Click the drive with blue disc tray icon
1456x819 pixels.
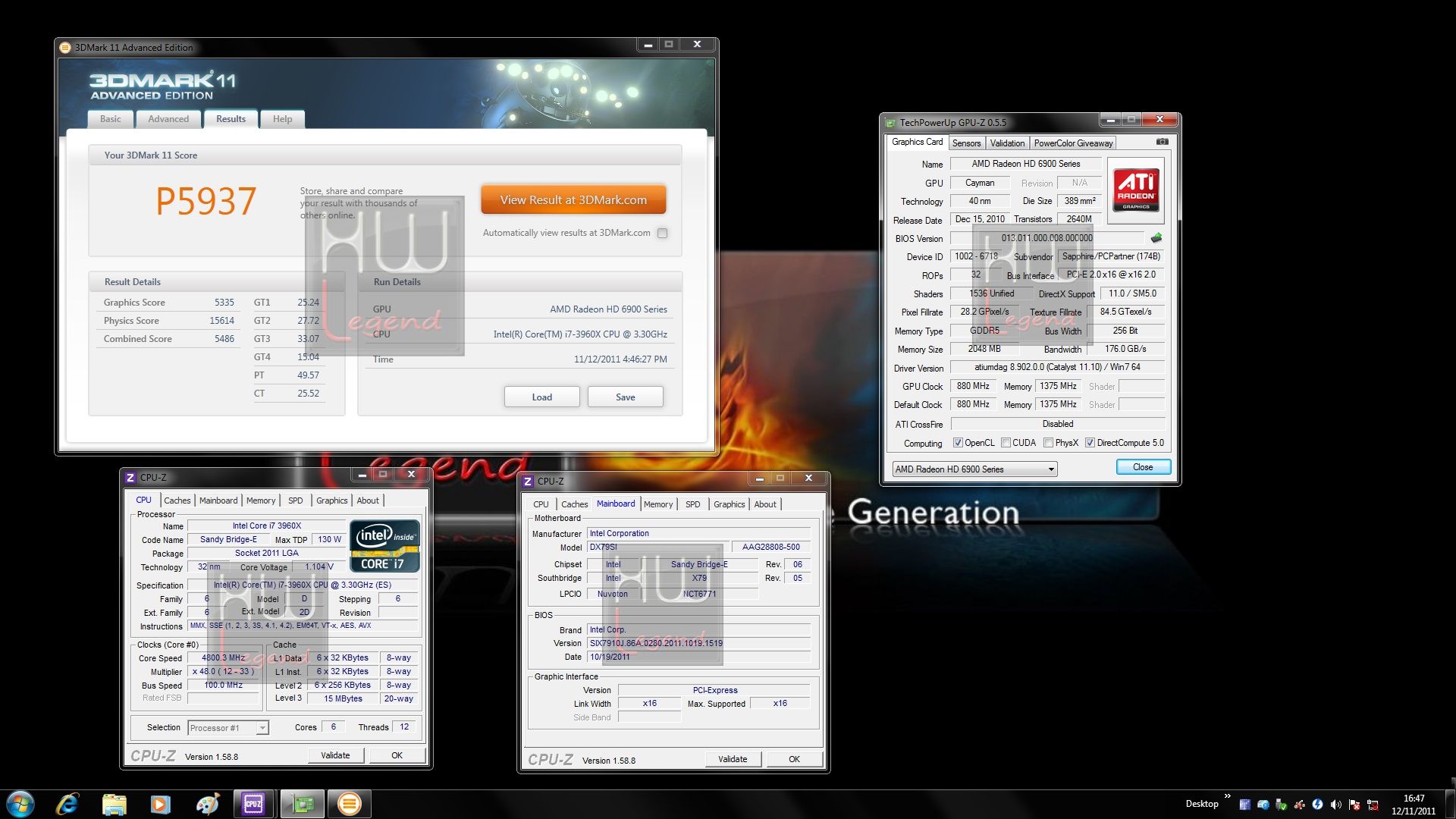1263,804
